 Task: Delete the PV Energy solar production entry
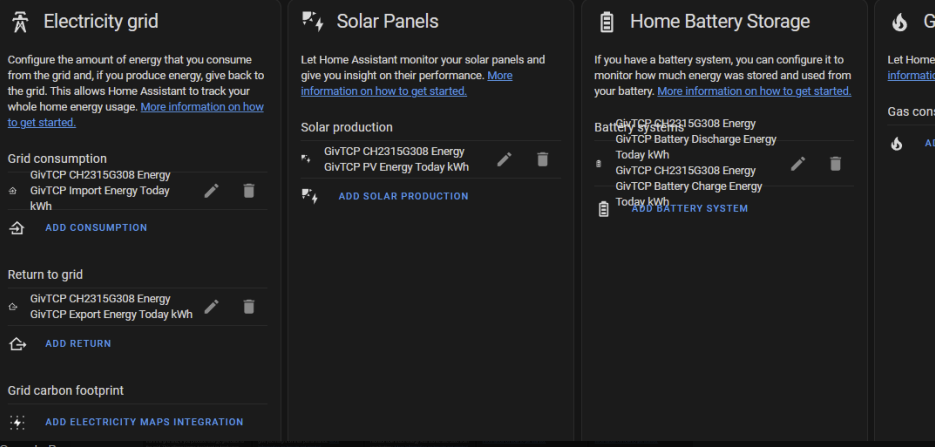click(x=542, y=159)
